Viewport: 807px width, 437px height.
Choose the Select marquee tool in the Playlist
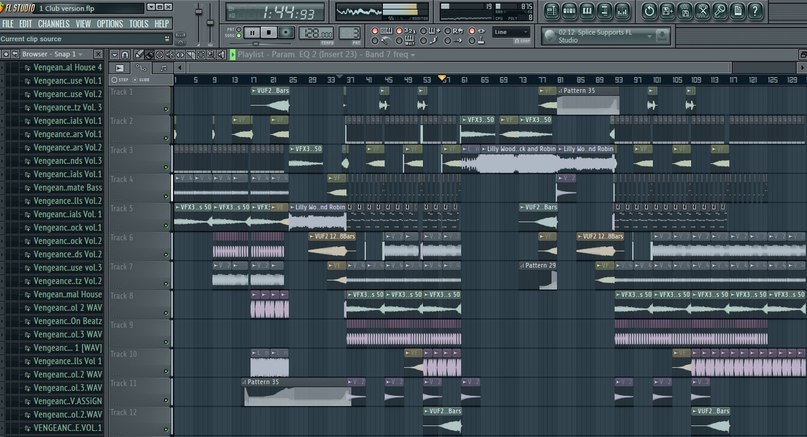(201, 55)
